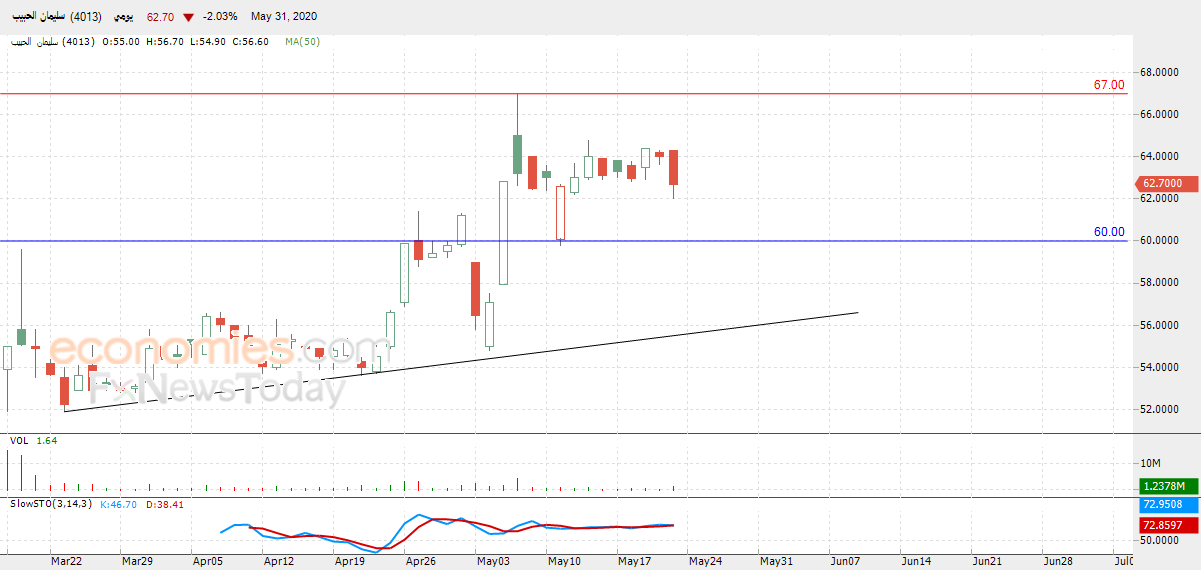Click the Mar29 date axis label
This screenshot has height=570, width=1201.
pyautogui.click(x=137, y=562)
